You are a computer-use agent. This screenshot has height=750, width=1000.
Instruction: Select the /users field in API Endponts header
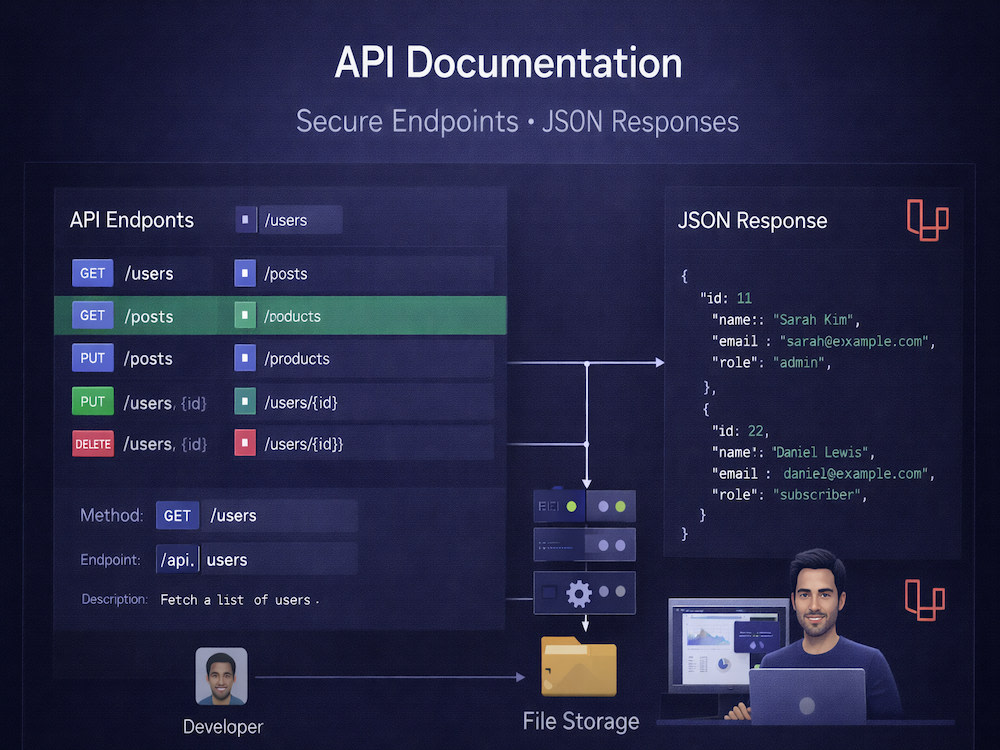click(300, 220)
